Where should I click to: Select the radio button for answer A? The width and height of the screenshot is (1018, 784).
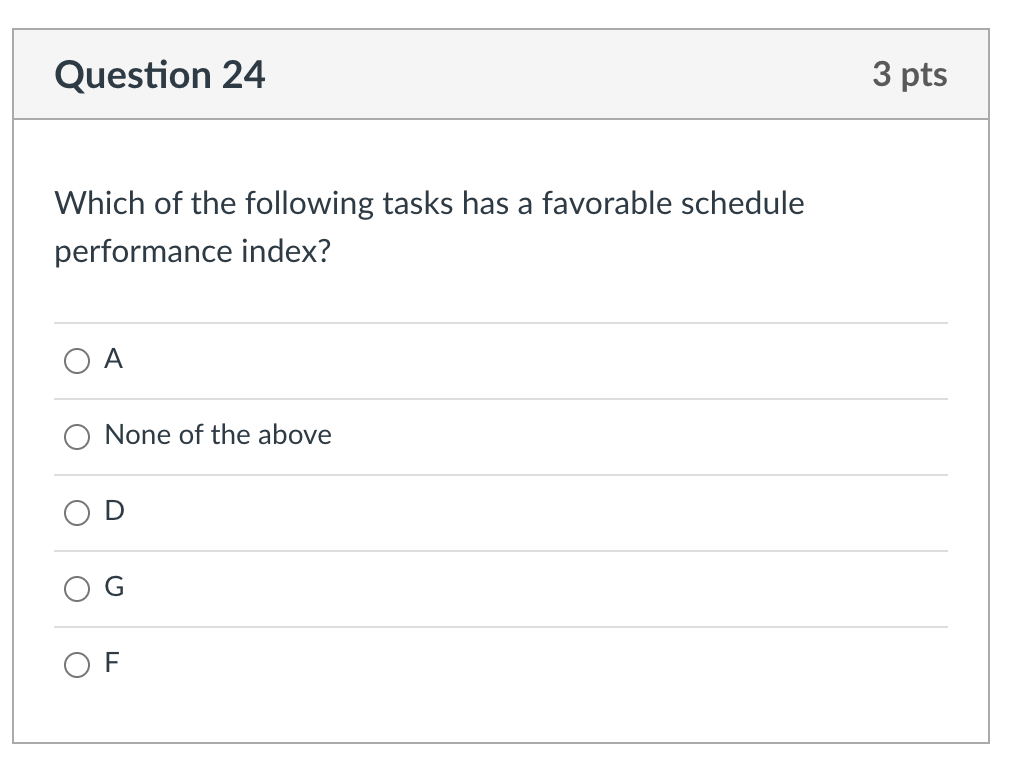tap(77, 361)
